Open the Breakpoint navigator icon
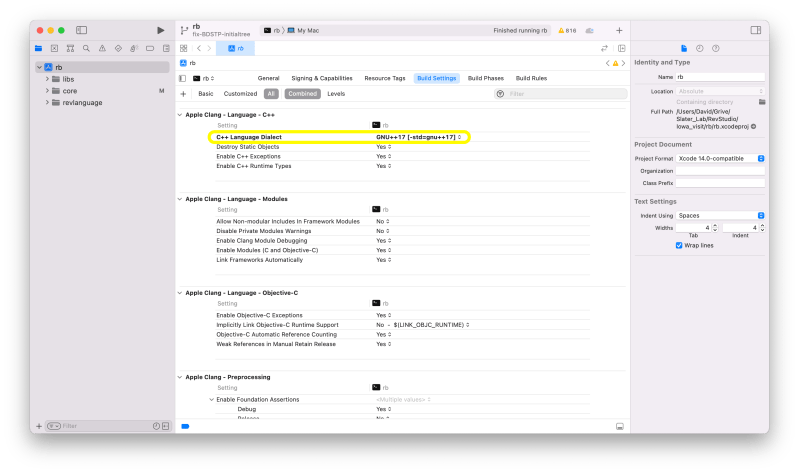The height and width of the screenshot is (473, 799). pos(150,48)
